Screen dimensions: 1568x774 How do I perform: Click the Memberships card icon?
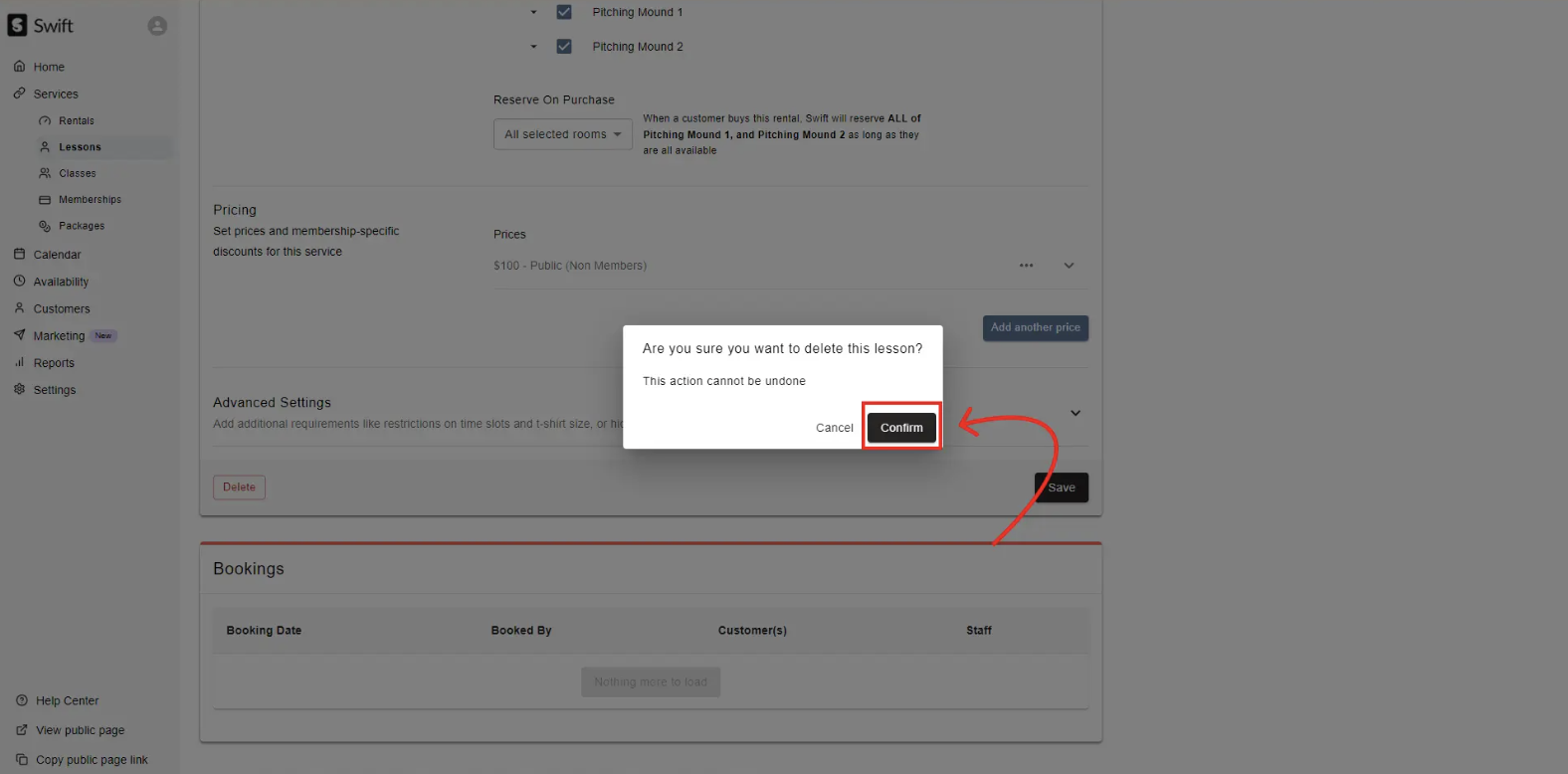click(45, 200)
